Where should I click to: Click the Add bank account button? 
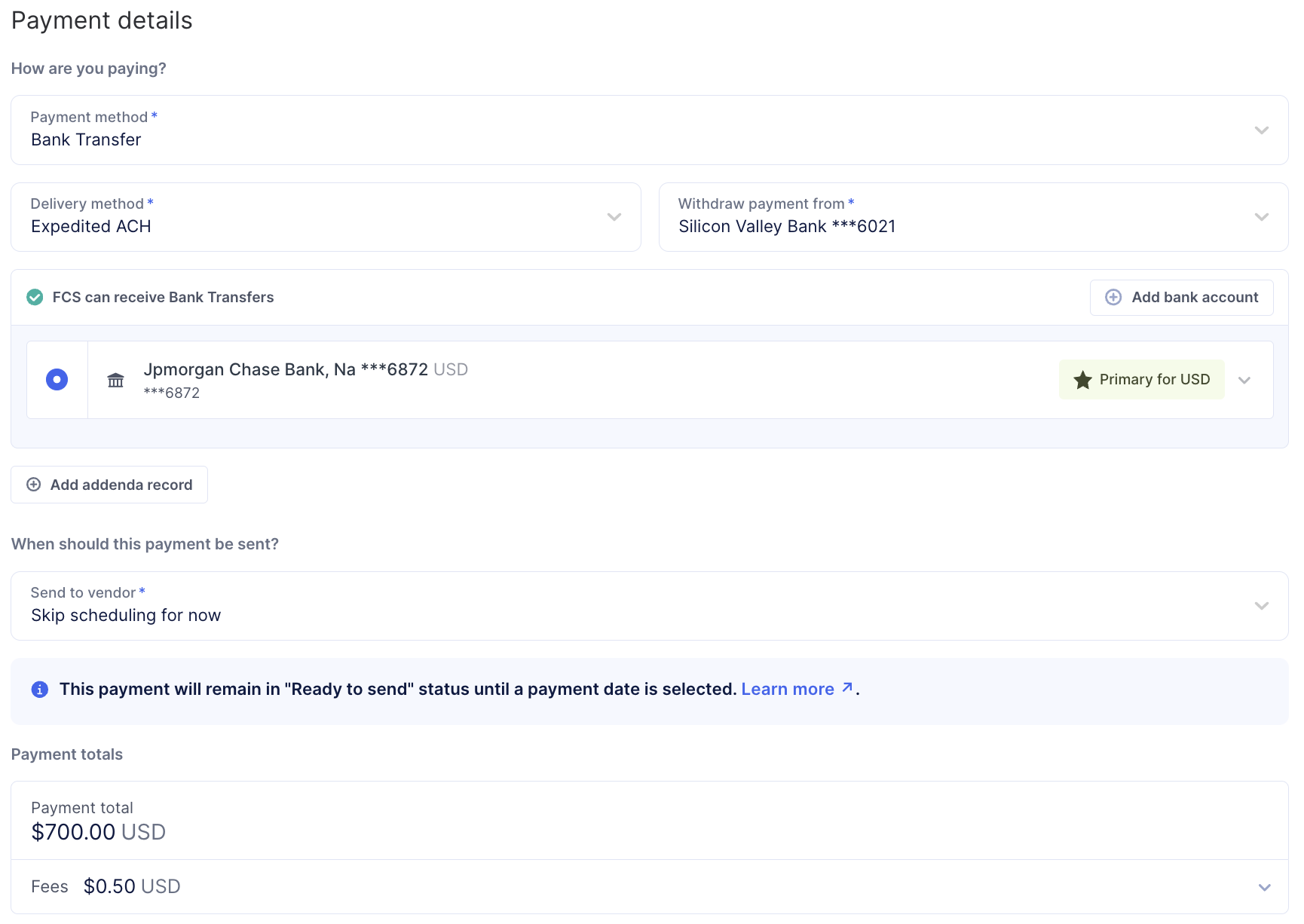coord(1181,298)
